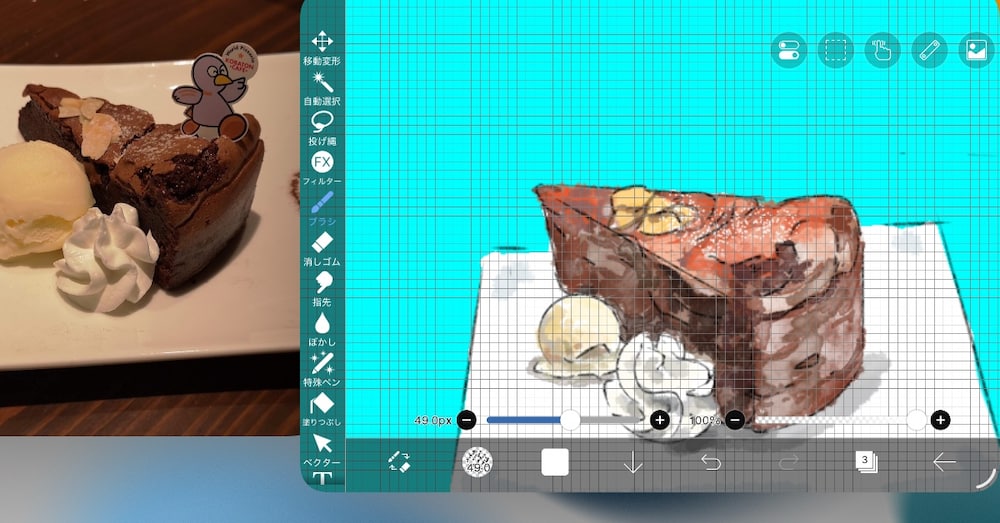Open the selection area dashed-square menu

[835, 50]
